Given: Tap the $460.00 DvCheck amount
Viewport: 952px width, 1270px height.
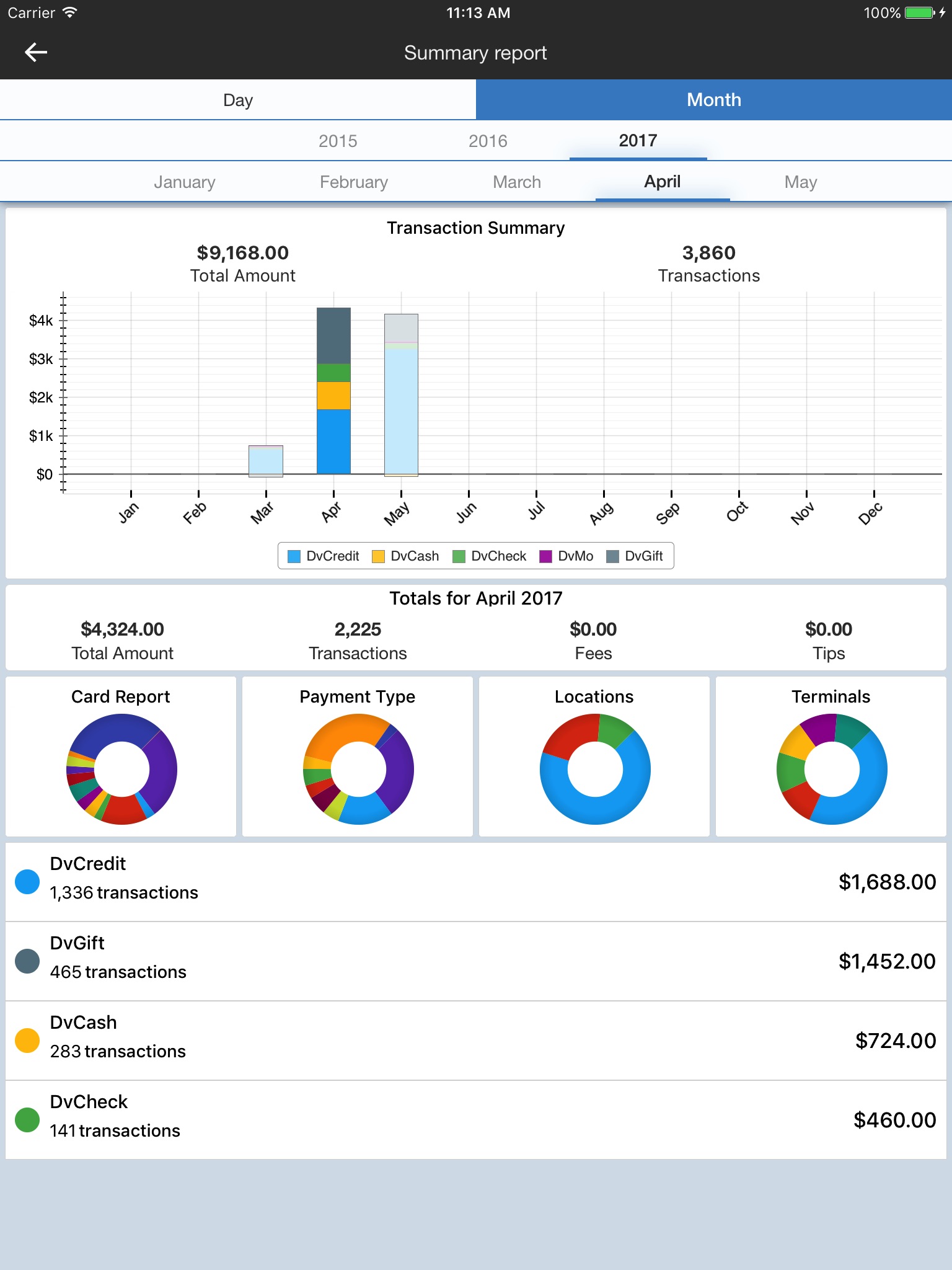Looking at the screenshot, I should [x=894, y=1120].
